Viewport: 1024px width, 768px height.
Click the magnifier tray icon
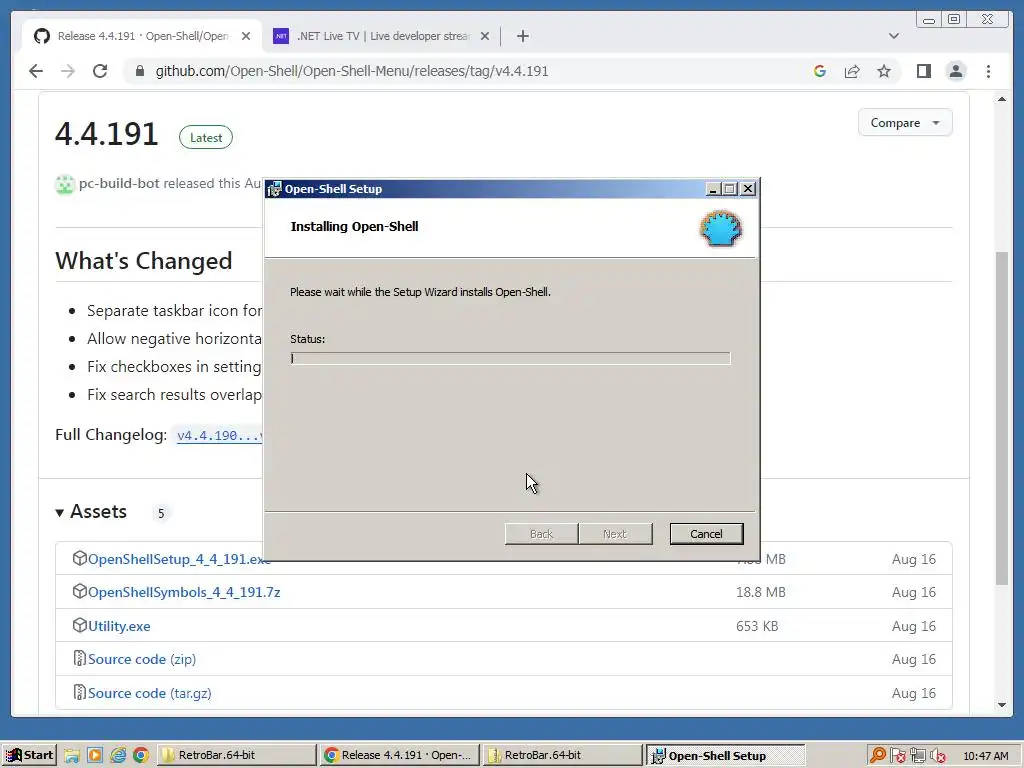pyautogui.click(x=878, y=756)
